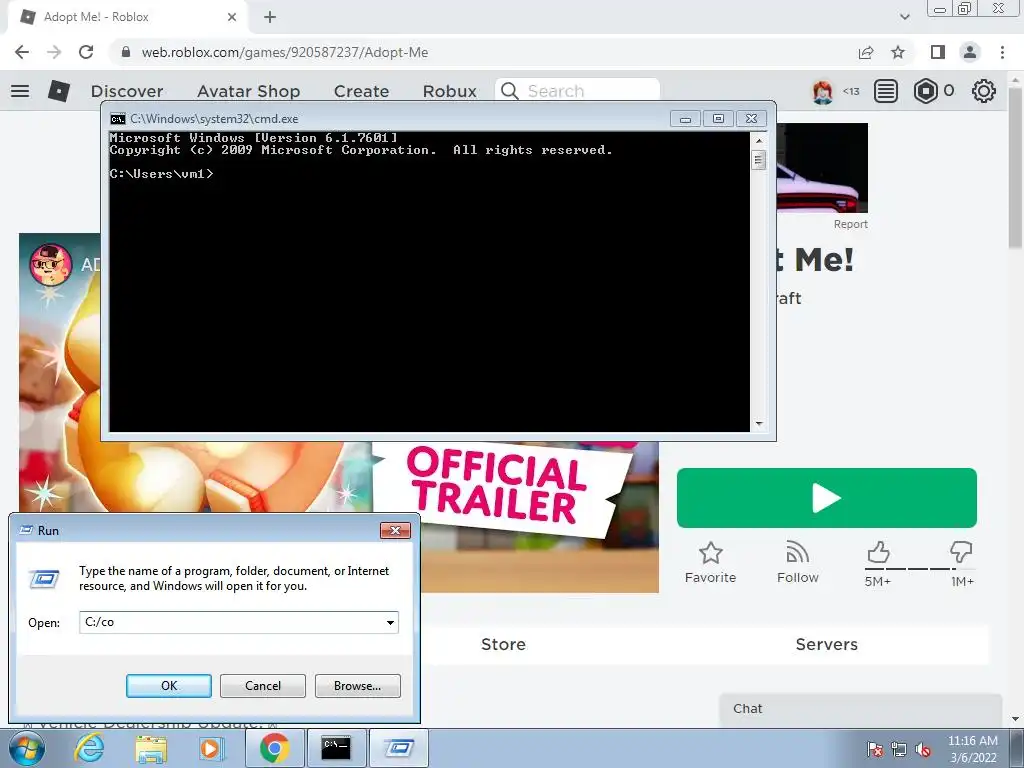Switch to Chrome taskbar button
Viewport: 1024px width, 768px height.
coord(274,748)
